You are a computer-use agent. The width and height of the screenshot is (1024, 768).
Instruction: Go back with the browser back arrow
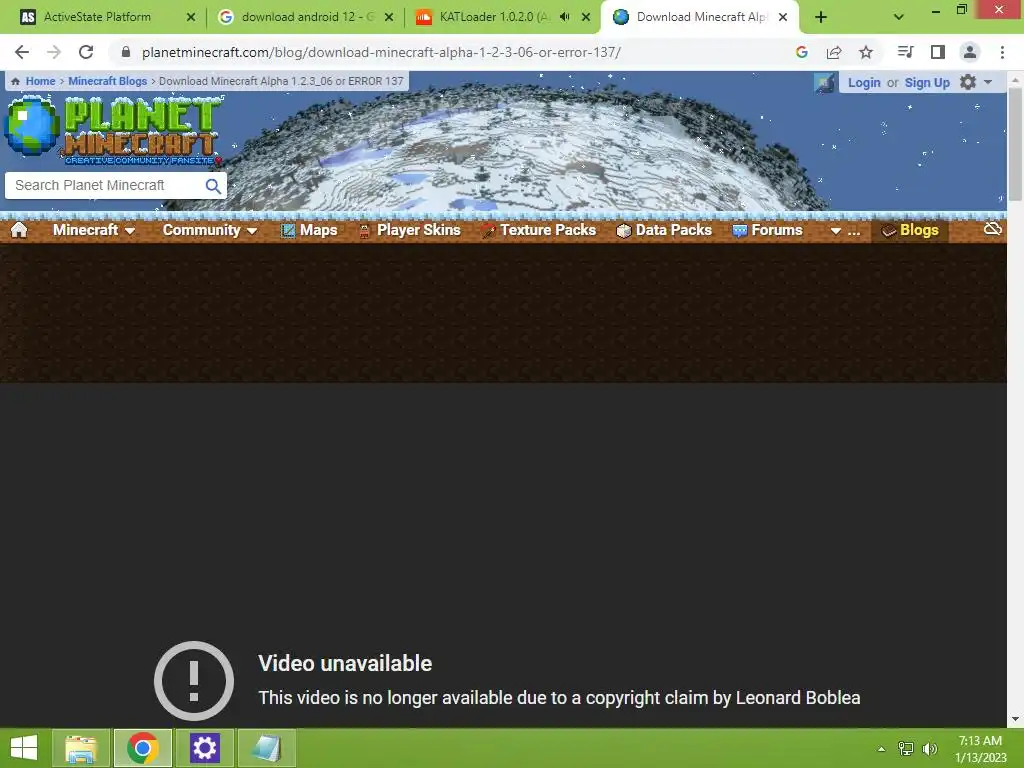(22, 52)
